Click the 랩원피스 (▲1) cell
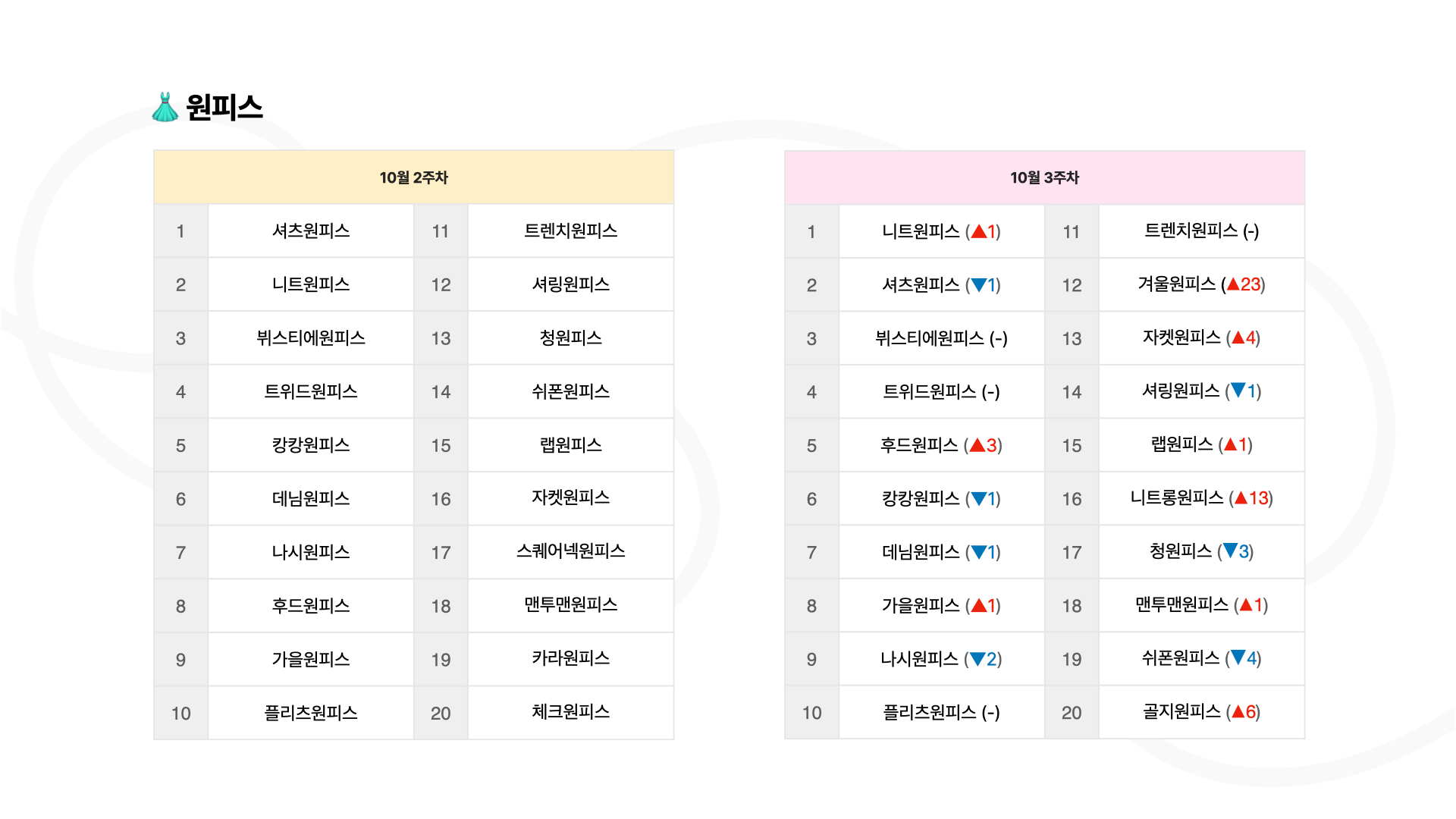This screenshot has width=1456, height=819. point(1202,445)
